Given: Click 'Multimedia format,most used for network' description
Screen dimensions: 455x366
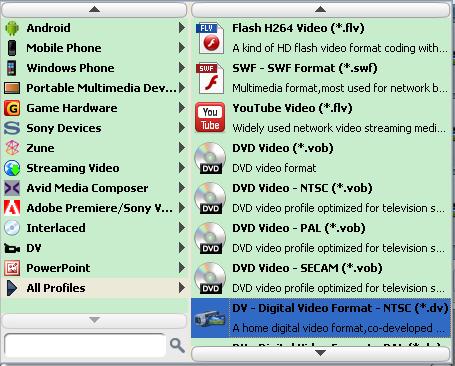Looking at the screenshot, I should tap(340, 88).
